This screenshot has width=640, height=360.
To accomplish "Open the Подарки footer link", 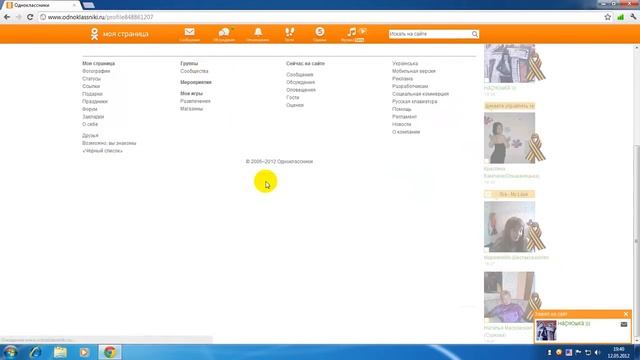I will click(x=92, y=94).
